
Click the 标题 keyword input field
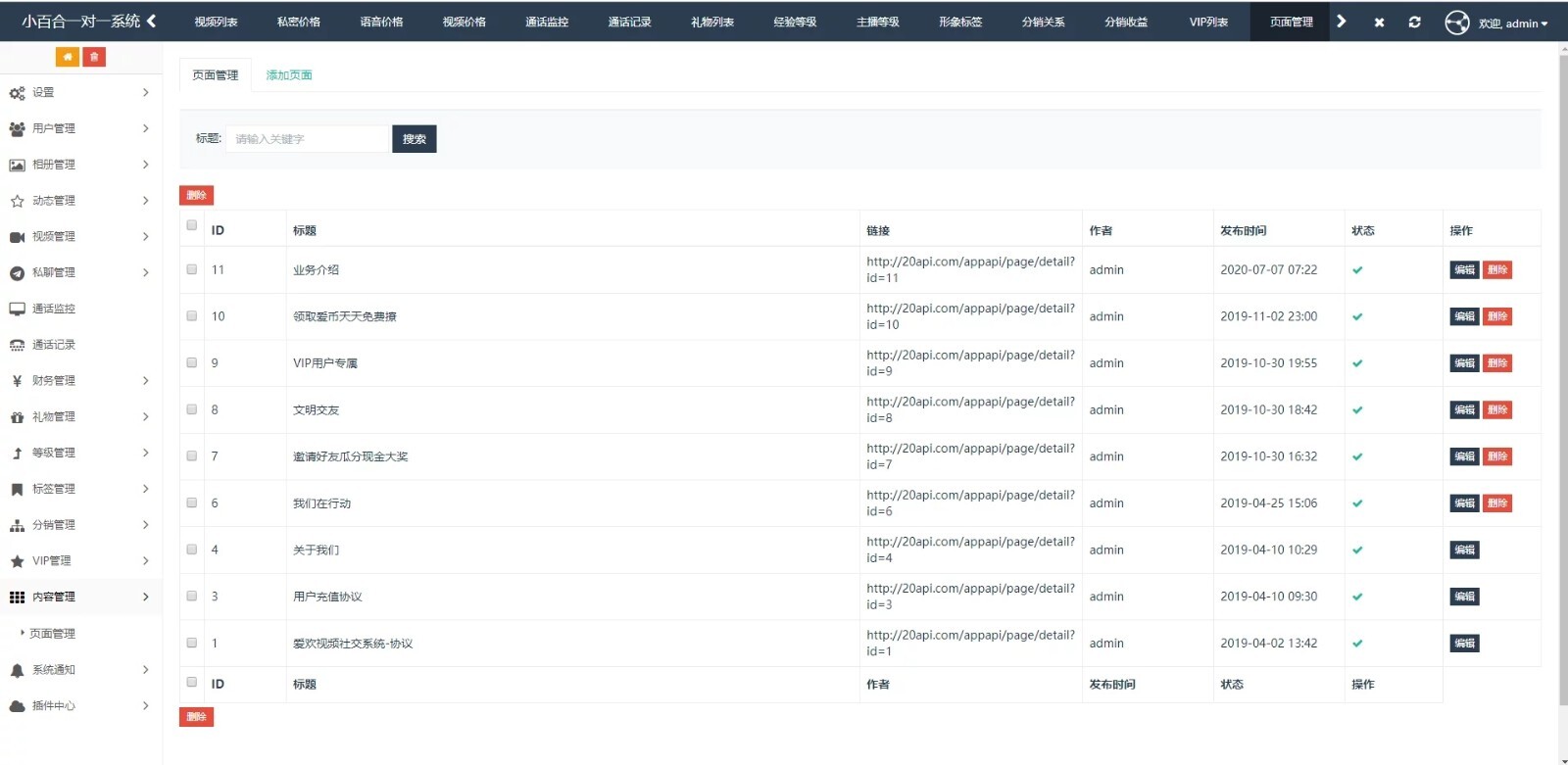pos(308,139)
